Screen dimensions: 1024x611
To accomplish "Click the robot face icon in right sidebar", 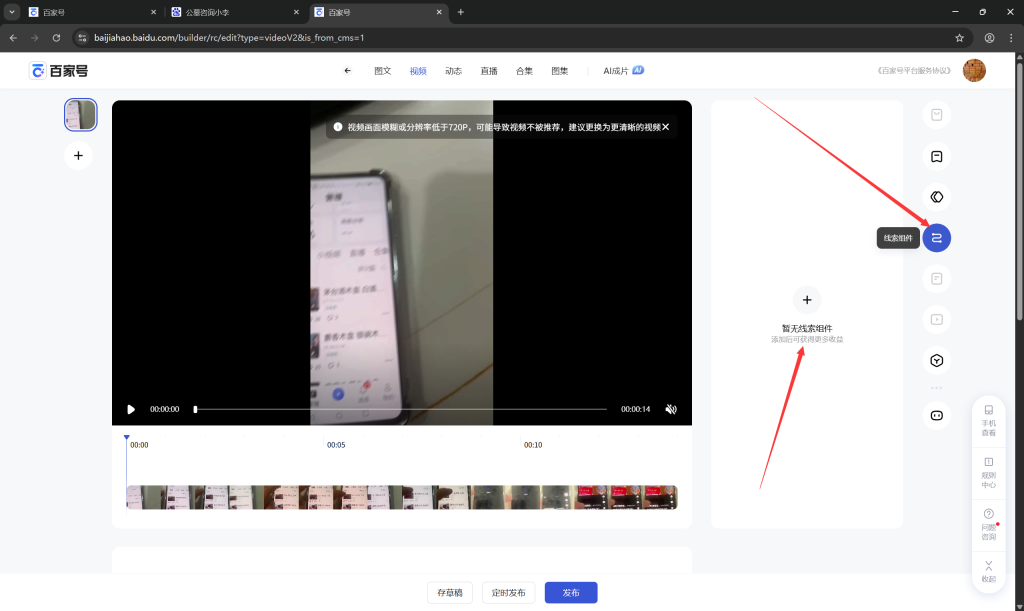I will [936, 416].
